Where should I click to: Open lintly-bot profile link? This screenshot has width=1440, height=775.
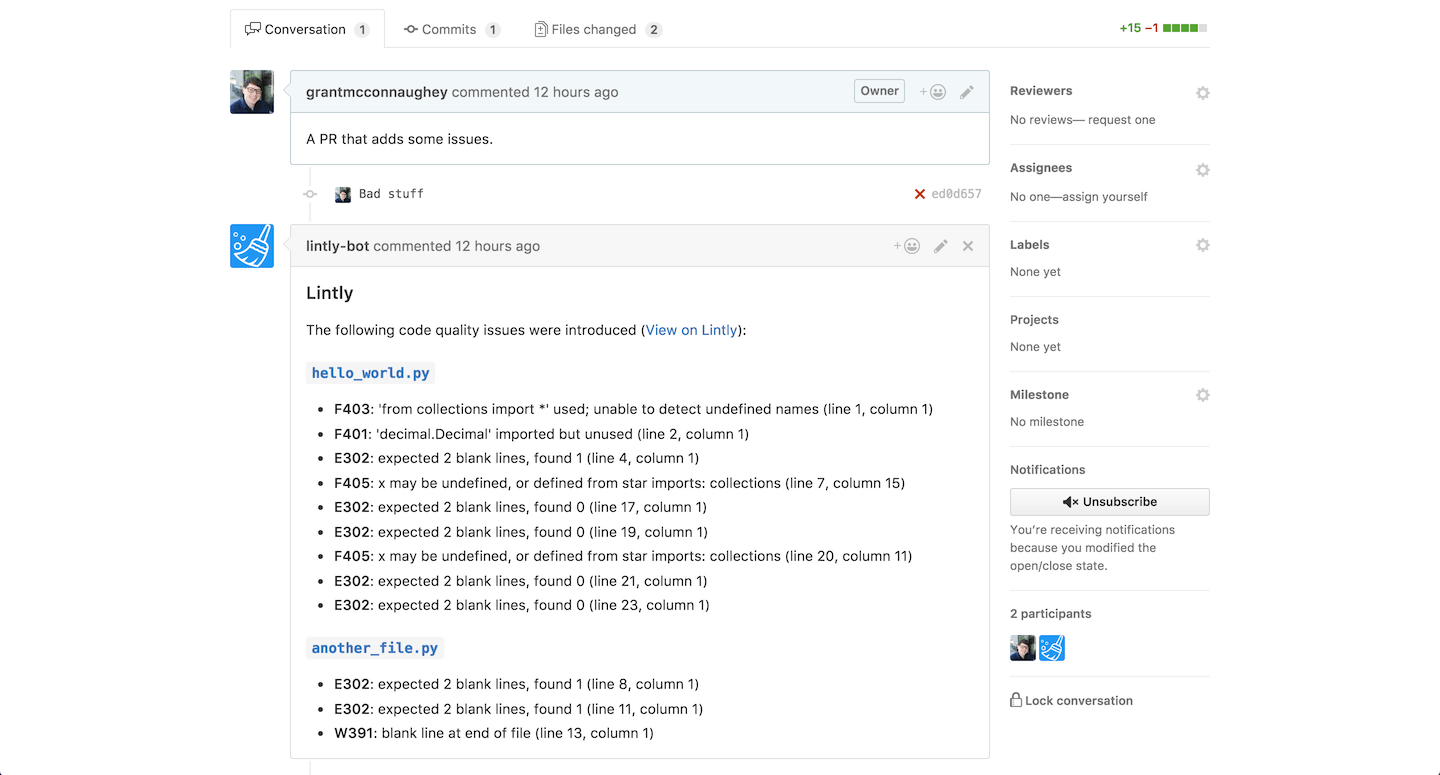[x=338, y=246]
